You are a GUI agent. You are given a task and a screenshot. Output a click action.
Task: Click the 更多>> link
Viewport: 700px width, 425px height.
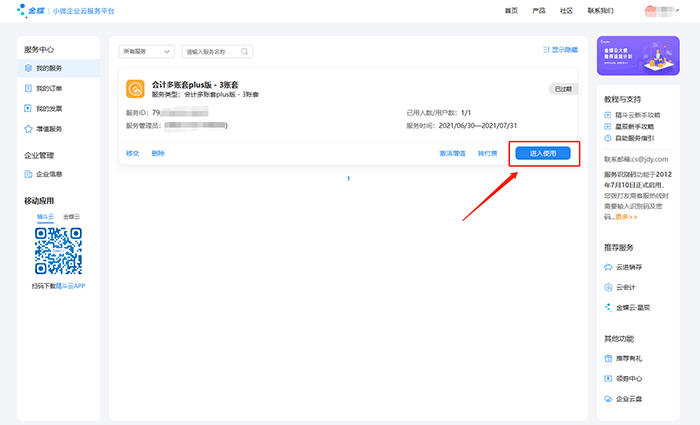[x=626, y=217]
